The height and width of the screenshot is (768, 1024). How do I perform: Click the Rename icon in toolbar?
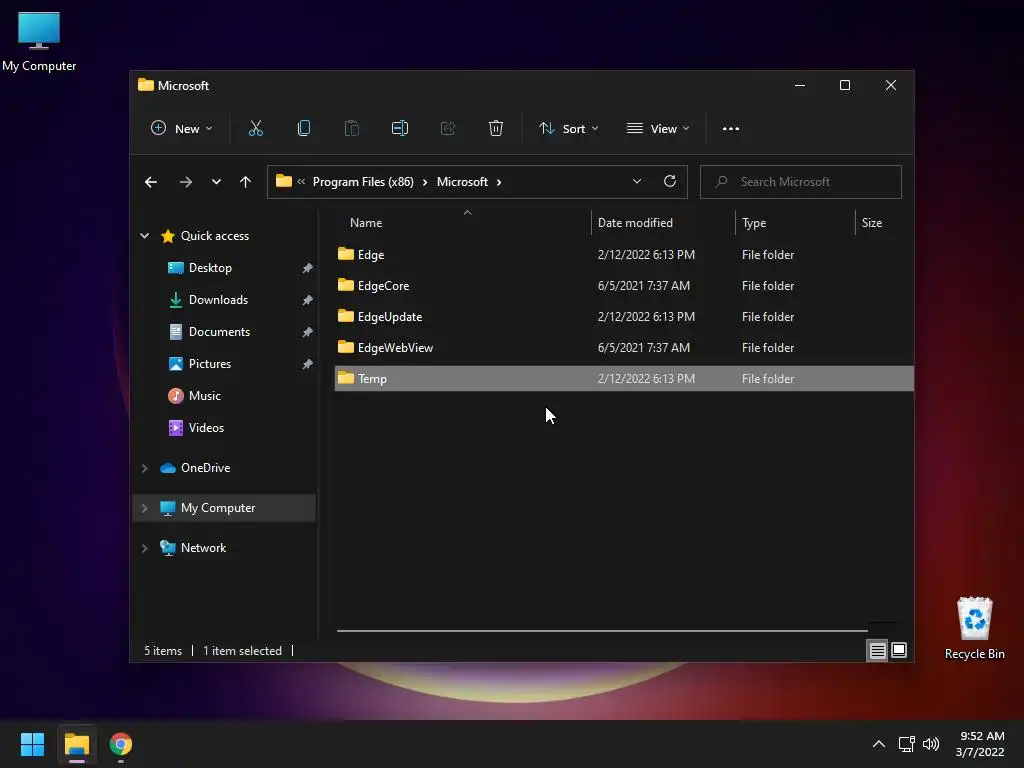(x=400, y=129)
